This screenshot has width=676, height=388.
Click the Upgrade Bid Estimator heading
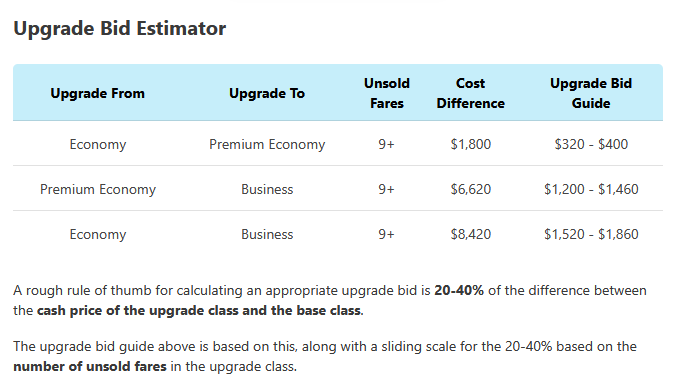(x=119, y=29)
